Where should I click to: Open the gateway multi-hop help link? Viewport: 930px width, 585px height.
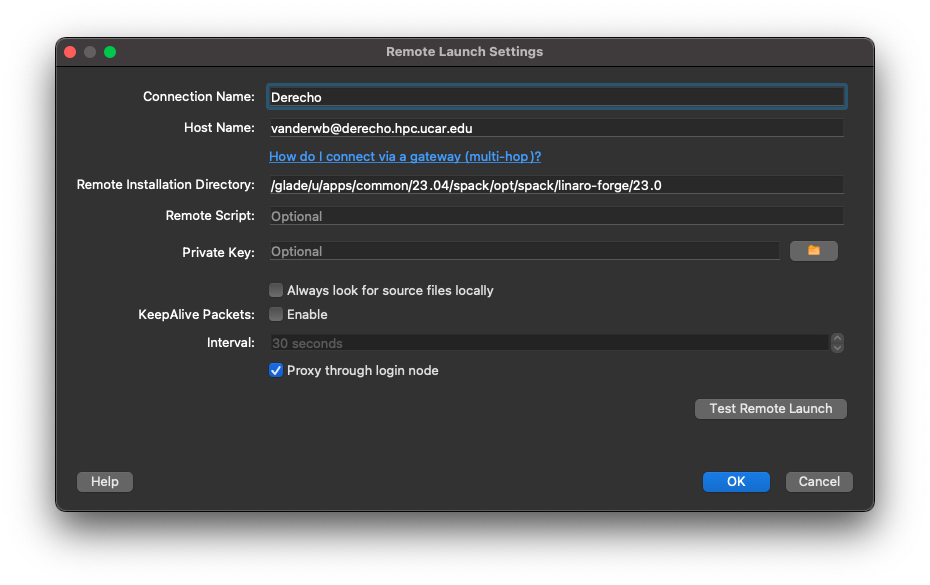(x=405, y=157)
